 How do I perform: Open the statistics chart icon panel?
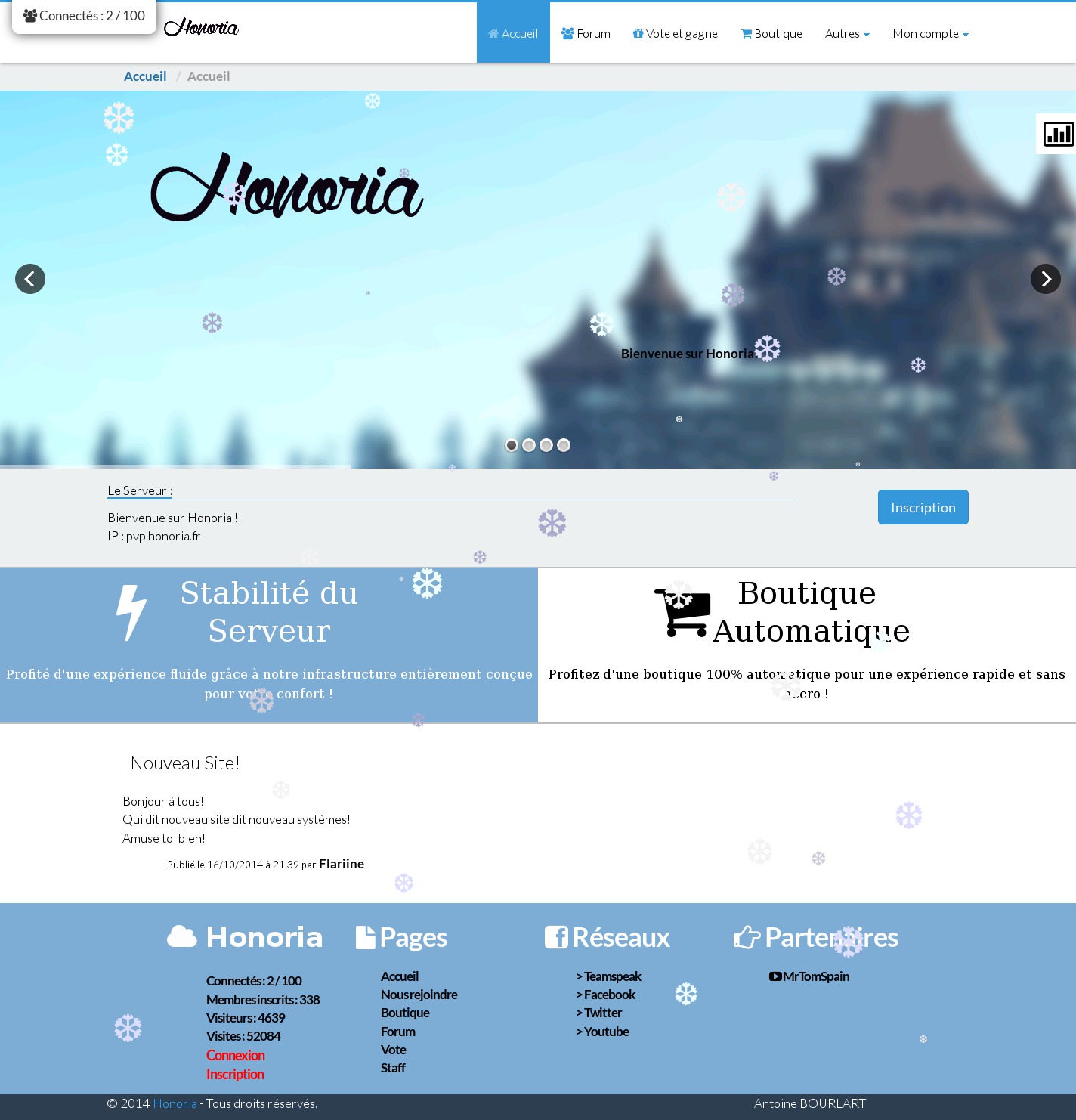pyautogui.click(x=1058, y=134)
